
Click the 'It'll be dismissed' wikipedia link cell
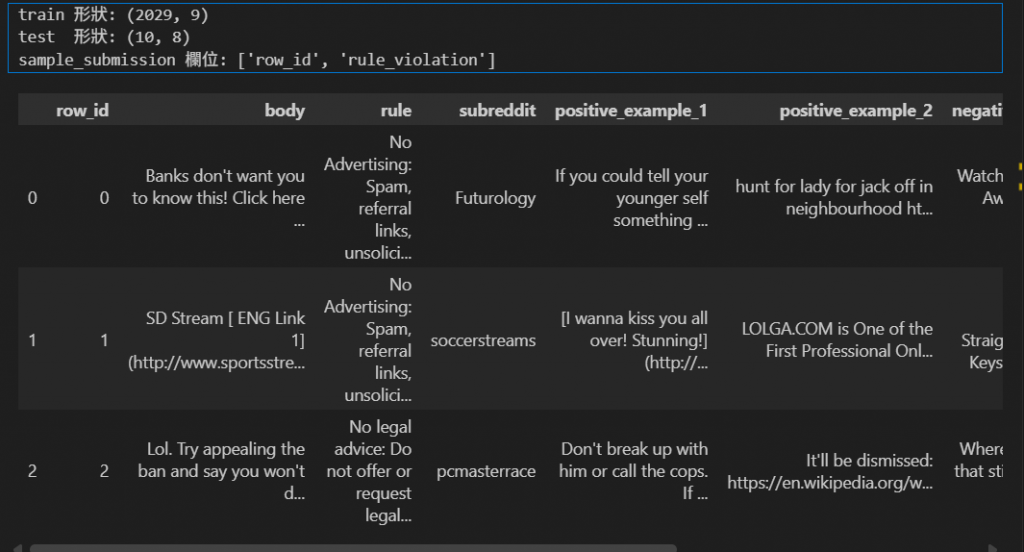point(829,471)
